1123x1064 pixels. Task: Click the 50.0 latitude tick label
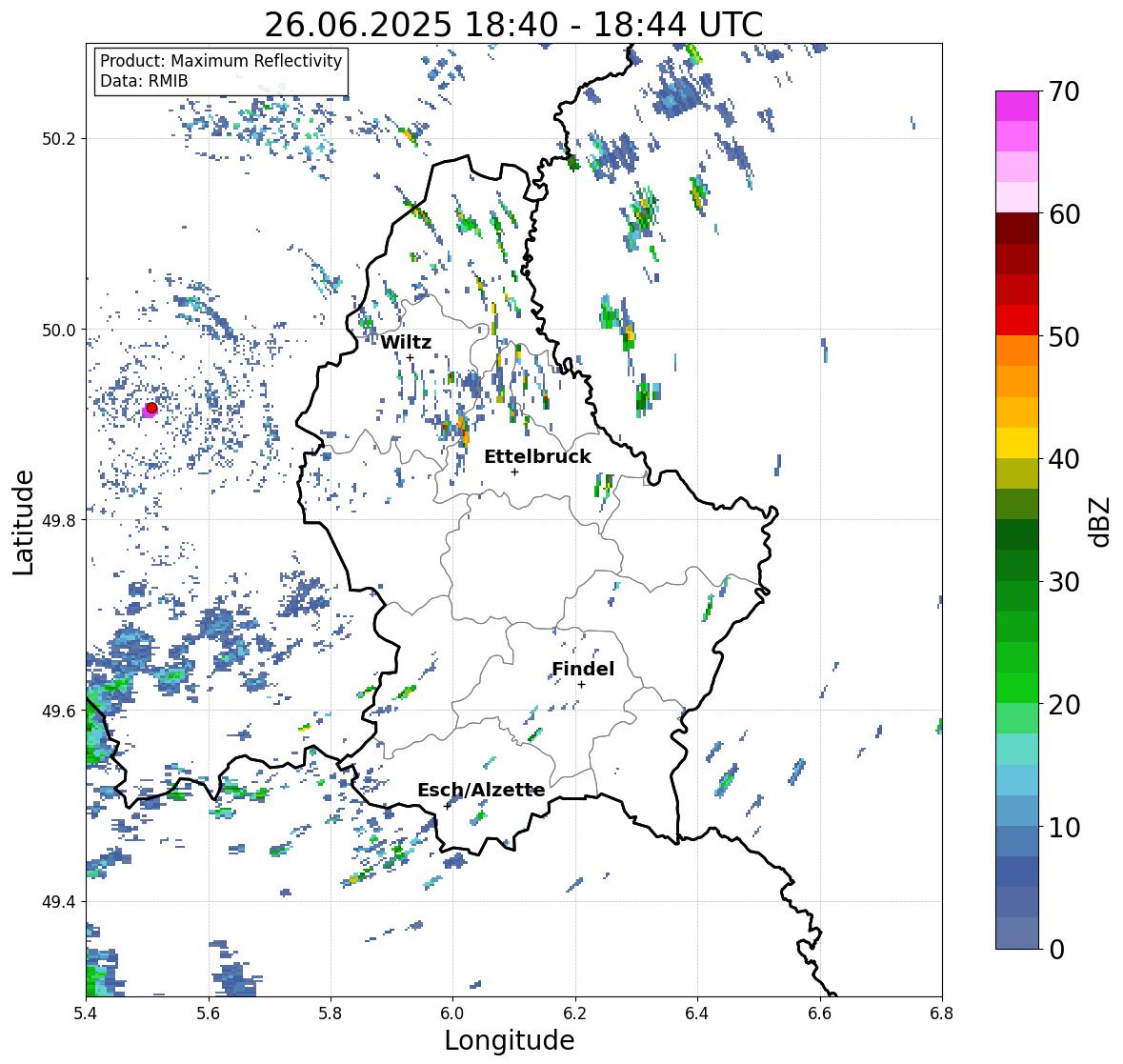[x=59, y=331]
